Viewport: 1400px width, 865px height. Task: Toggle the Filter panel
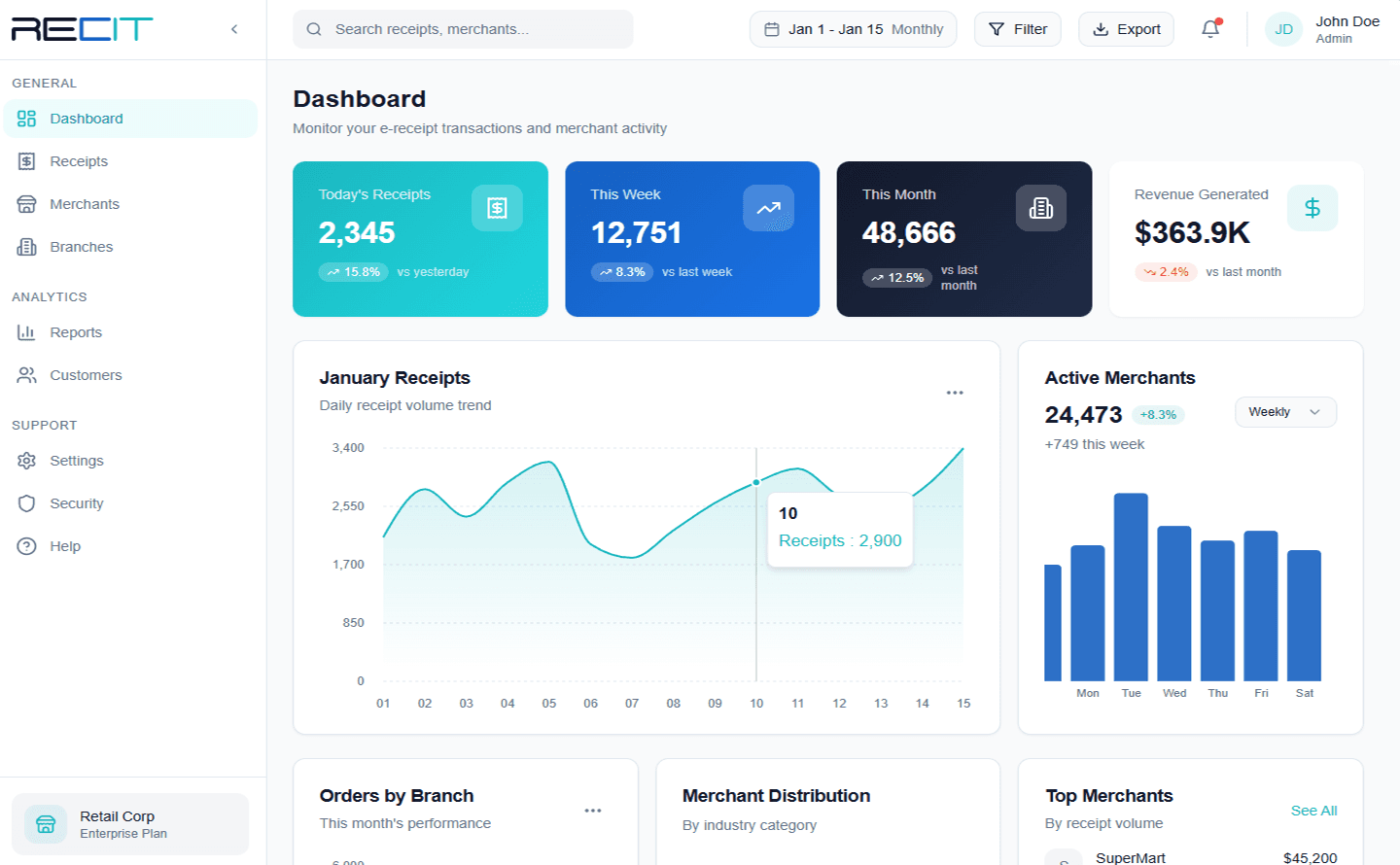coord(1017,29)
